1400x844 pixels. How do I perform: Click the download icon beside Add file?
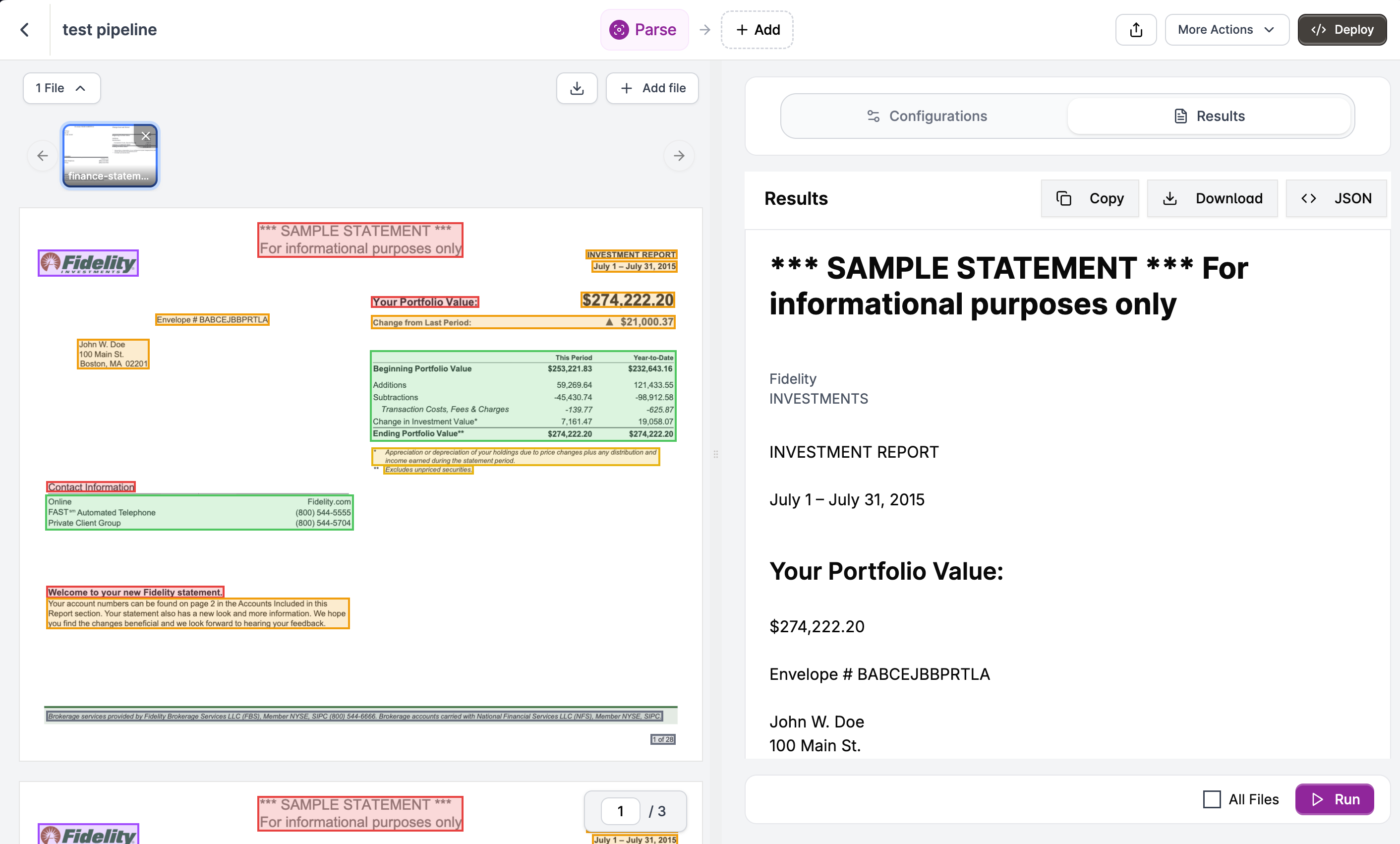coord(577,88)
